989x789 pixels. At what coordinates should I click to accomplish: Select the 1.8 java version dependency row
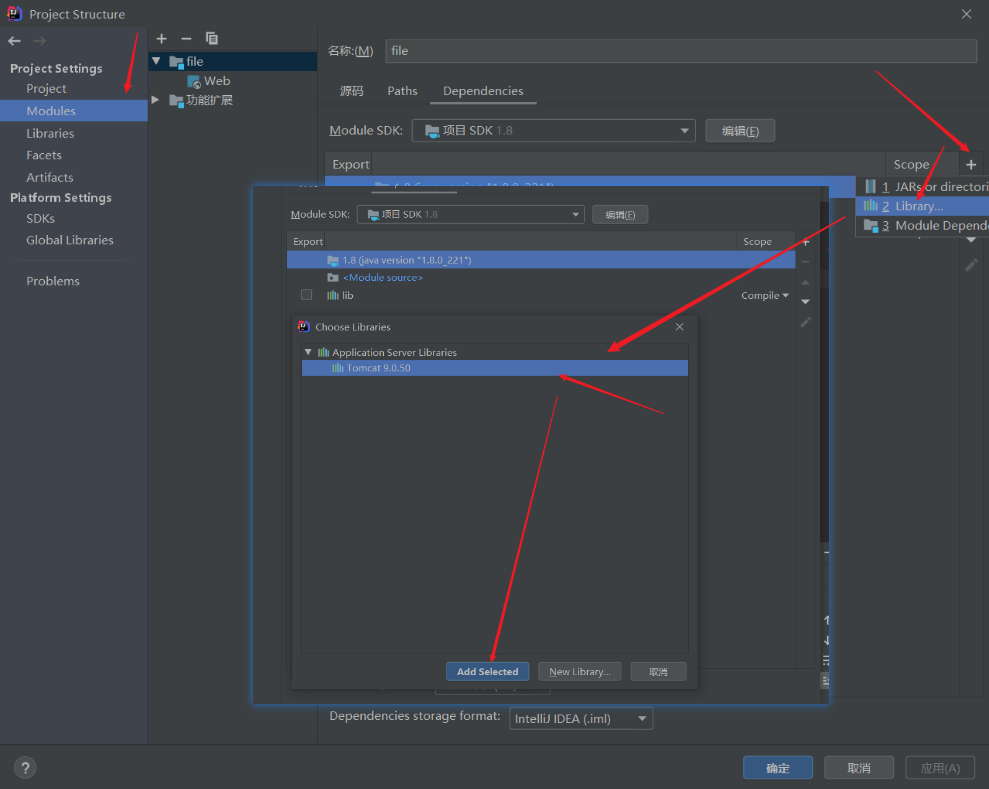coord(541,260)
